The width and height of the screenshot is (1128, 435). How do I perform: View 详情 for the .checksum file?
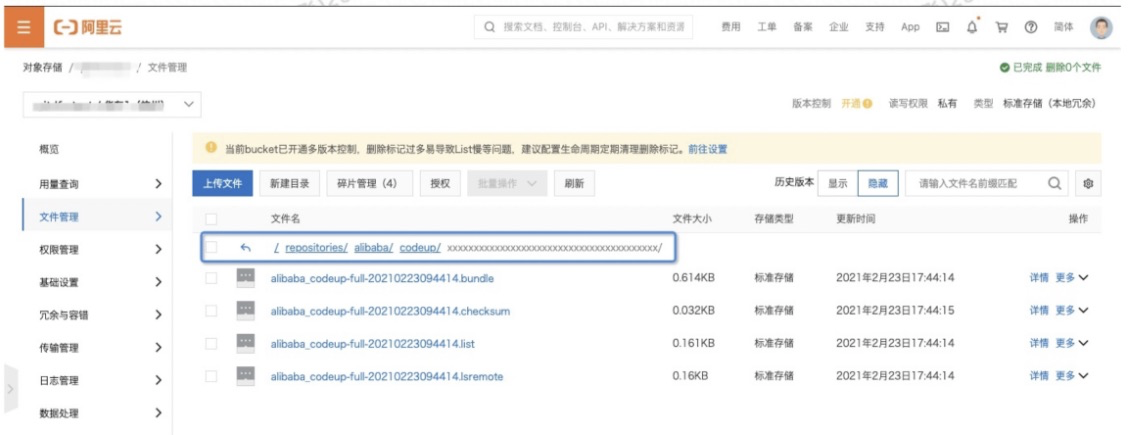click(1039, 311)
